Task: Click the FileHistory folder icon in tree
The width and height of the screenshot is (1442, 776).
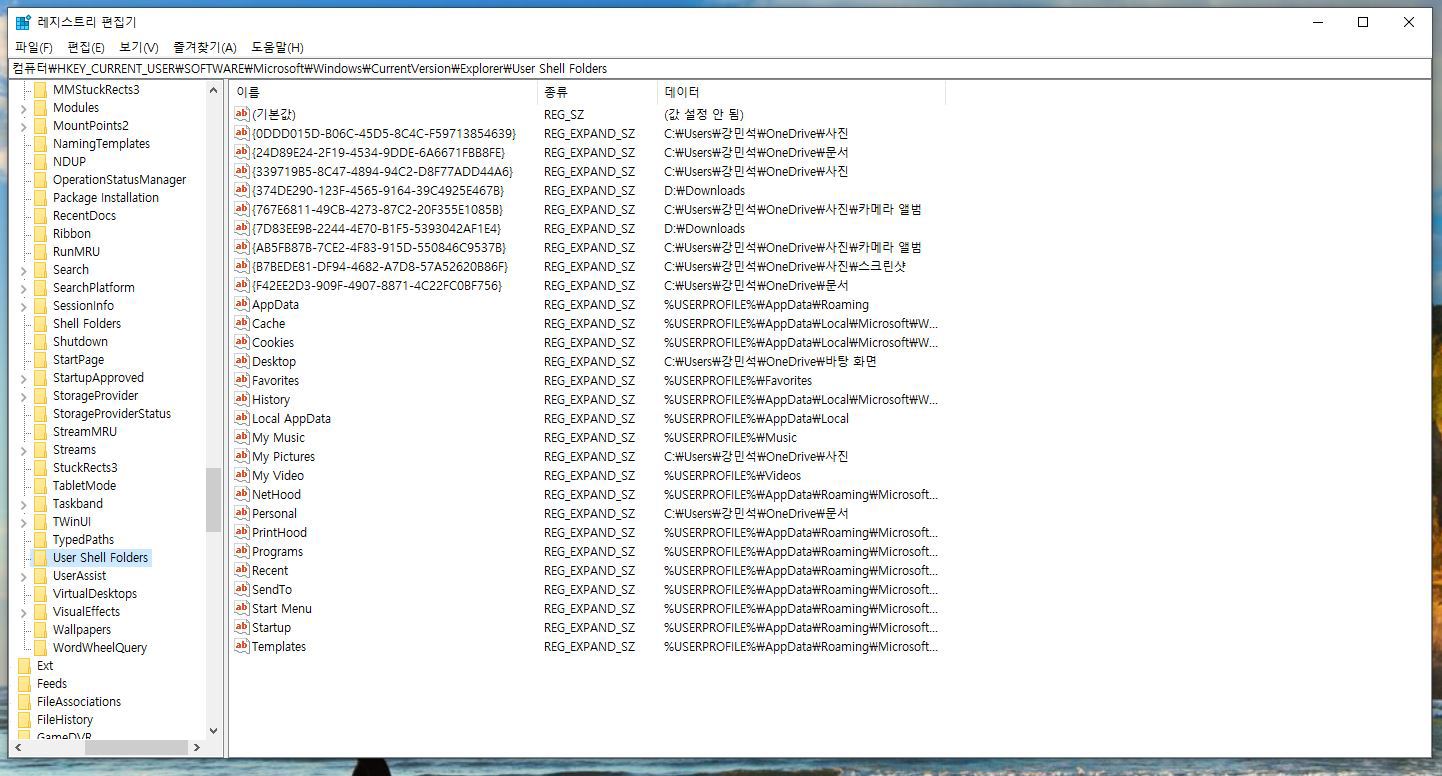Action: pyautogui.click(x=24, y=719)
